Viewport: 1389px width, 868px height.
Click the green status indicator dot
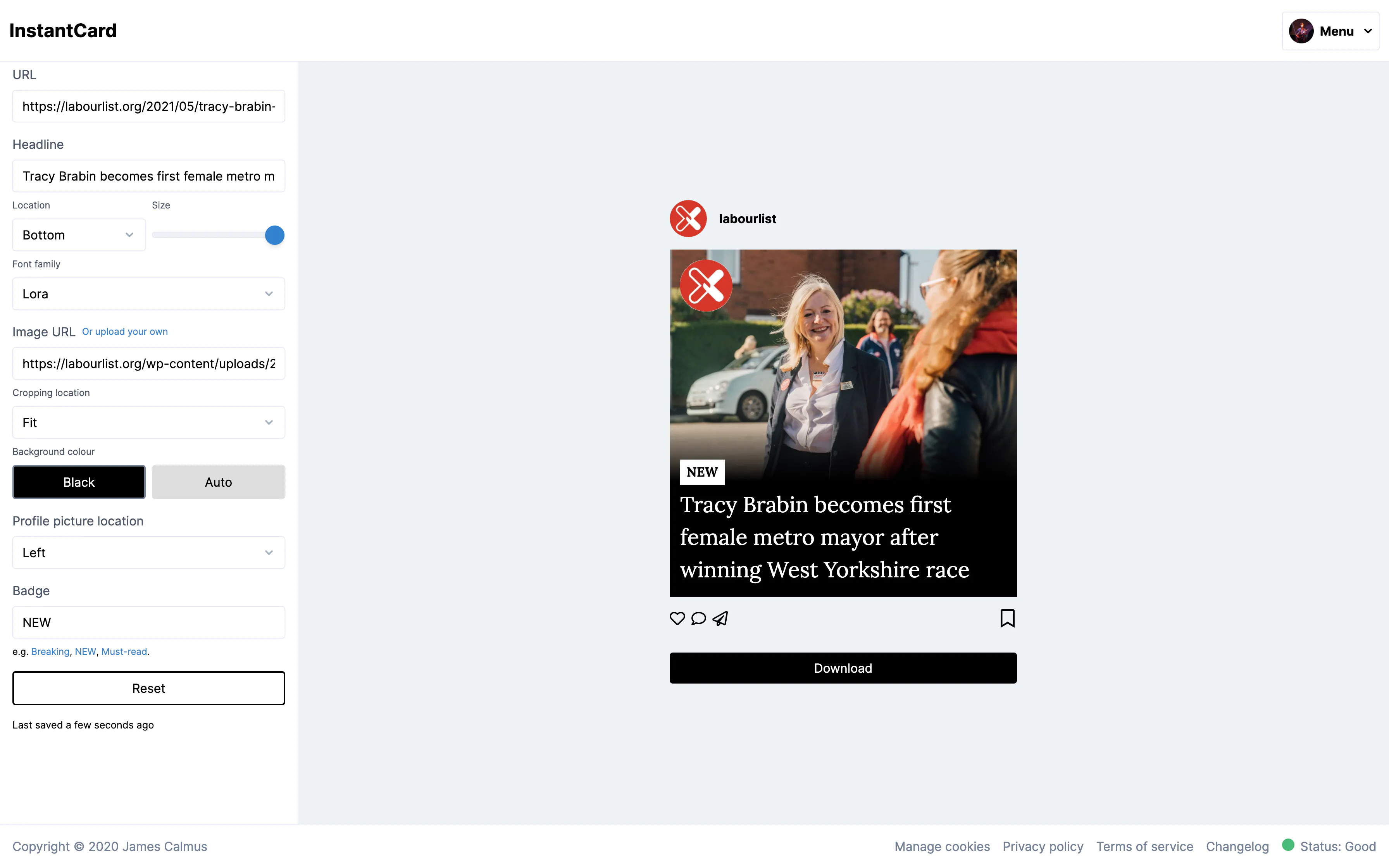click(1288, 844)
